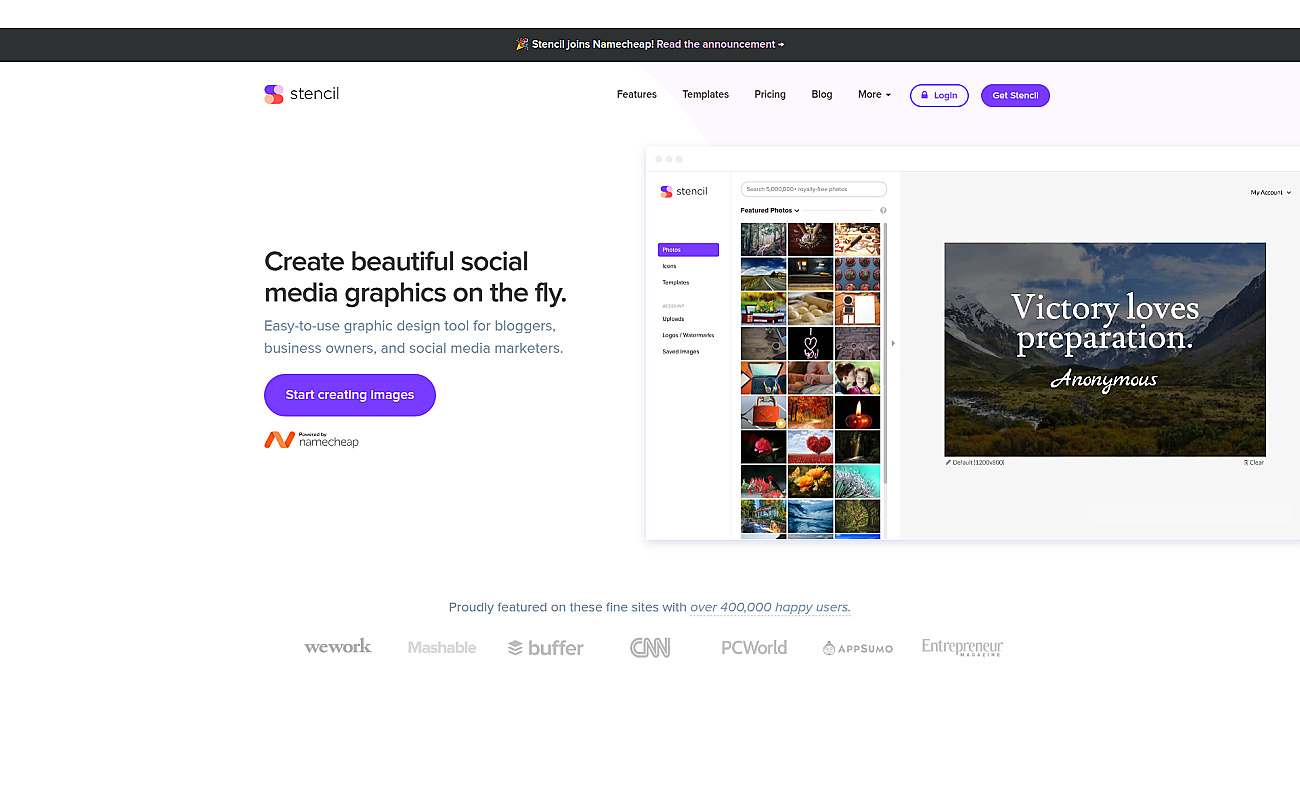Visit the Blog
Image resolution: width=1300 pixels, height=788 pixels.
[822, 95]
